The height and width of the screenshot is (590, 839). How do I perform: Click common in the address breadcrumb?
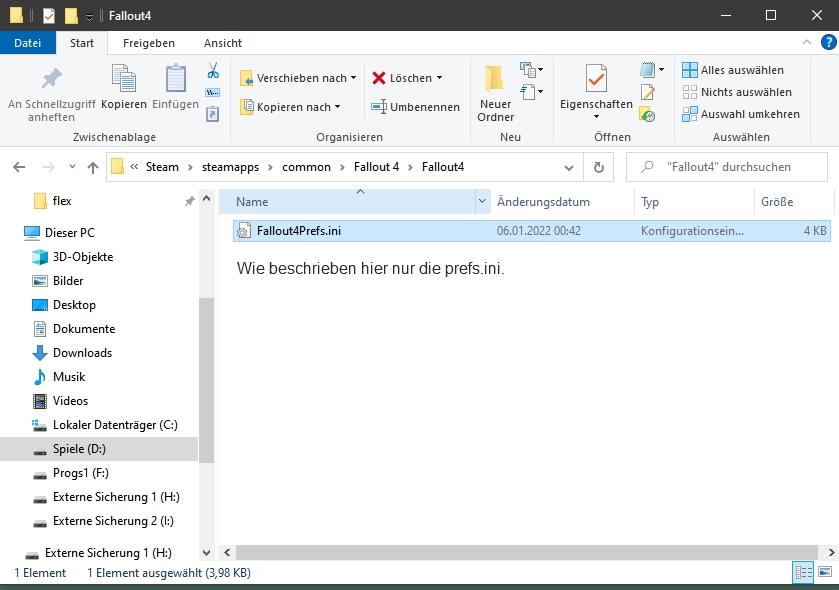306,167
